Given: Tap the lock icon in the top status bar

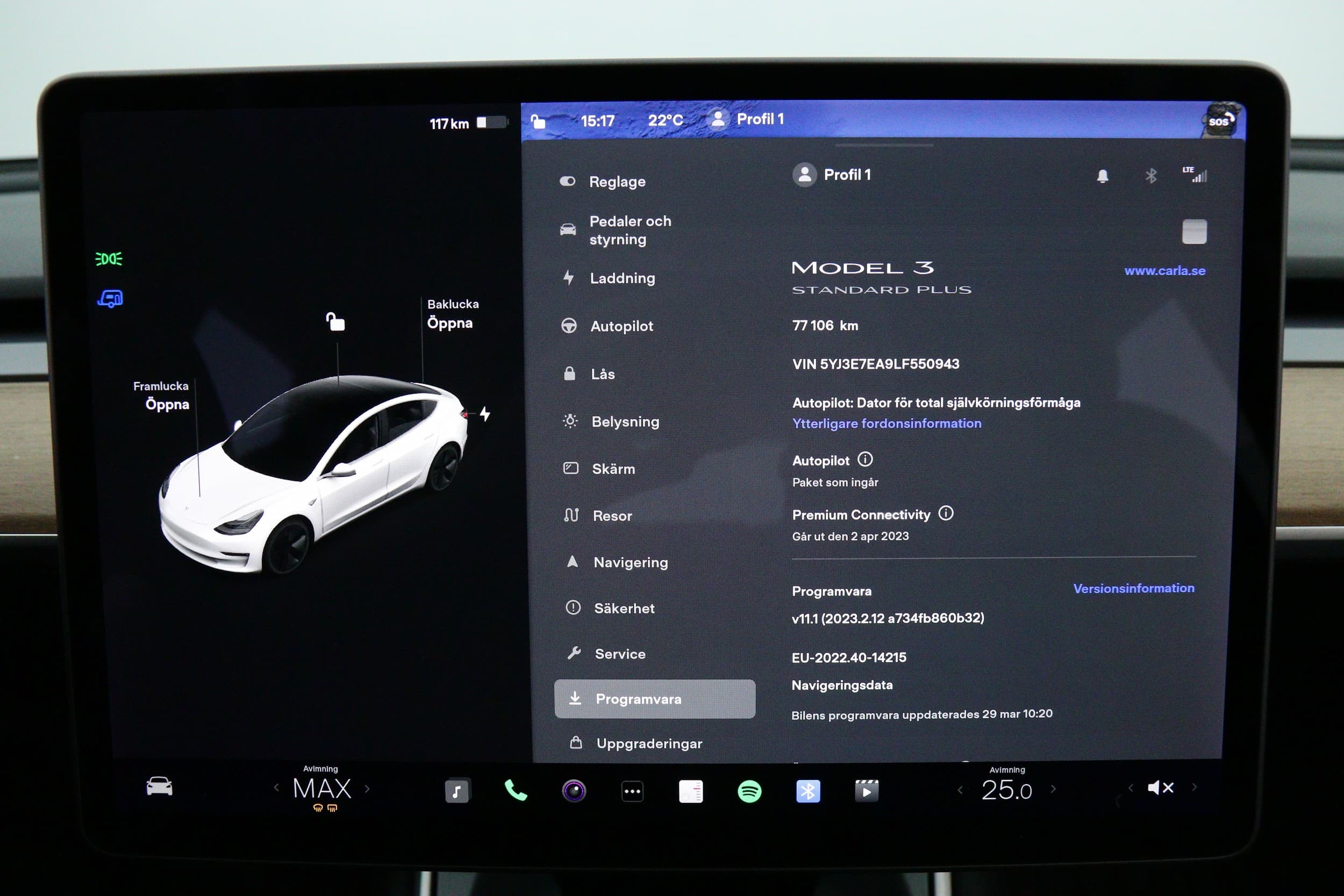Looking at the screenshot, I should [x=538, y=121].
